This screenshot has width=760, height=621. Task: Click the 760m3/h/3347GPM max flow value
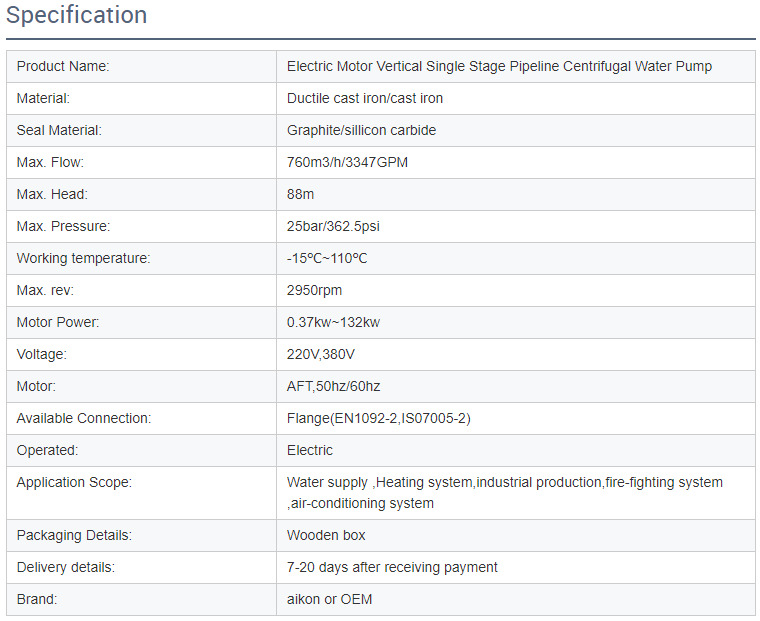[x=347, y=162]
